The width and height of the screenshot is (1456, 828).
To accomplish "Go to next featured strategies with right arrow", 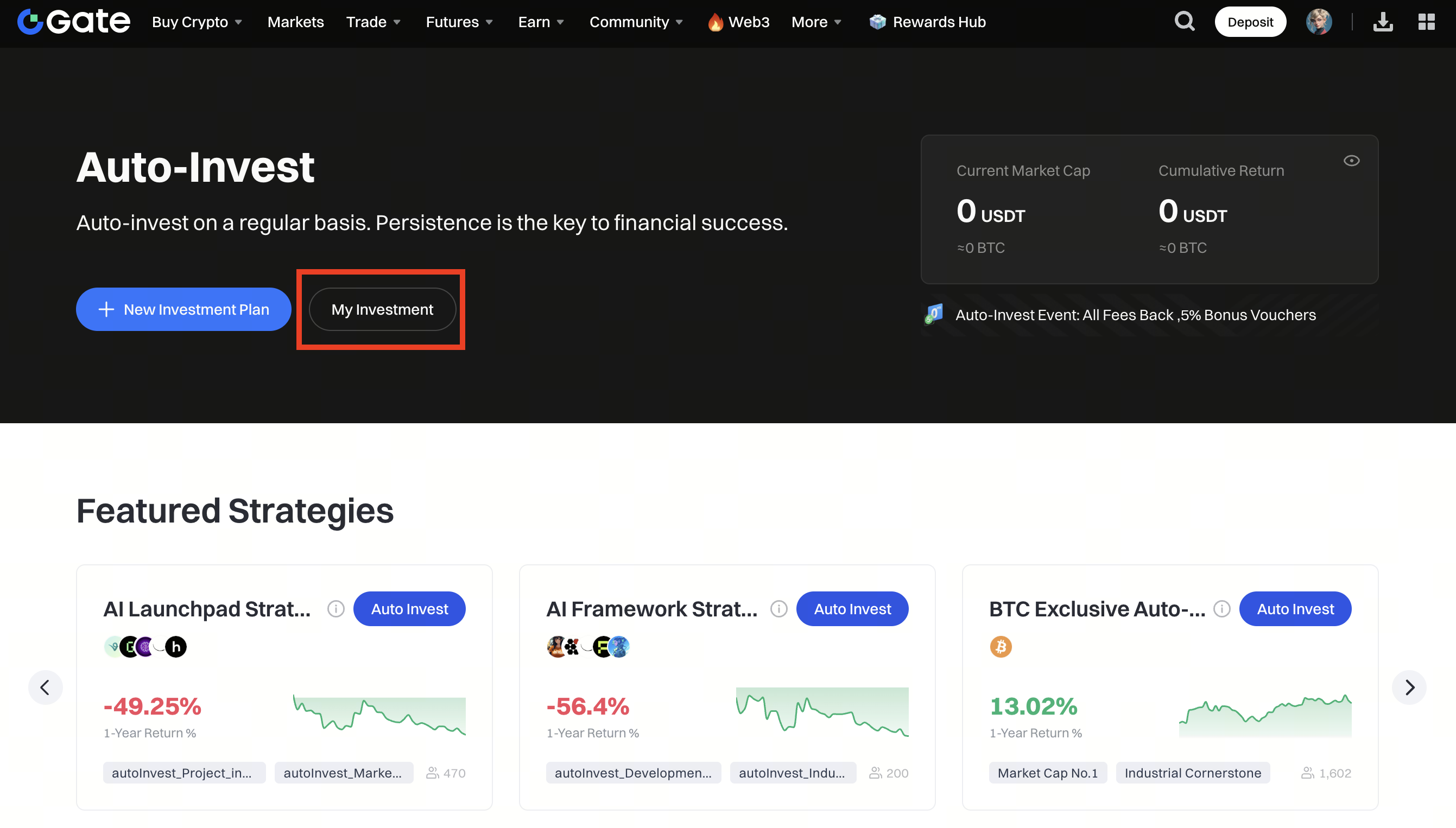I will click(x=1409, y=687).
